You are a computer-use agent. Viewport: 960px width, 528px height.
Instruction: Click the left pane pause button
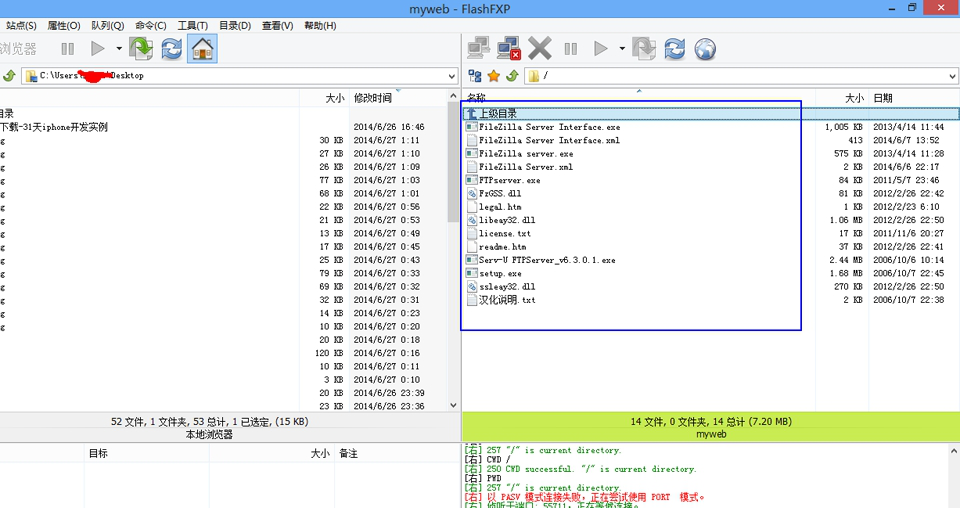[x=68, y=48]
